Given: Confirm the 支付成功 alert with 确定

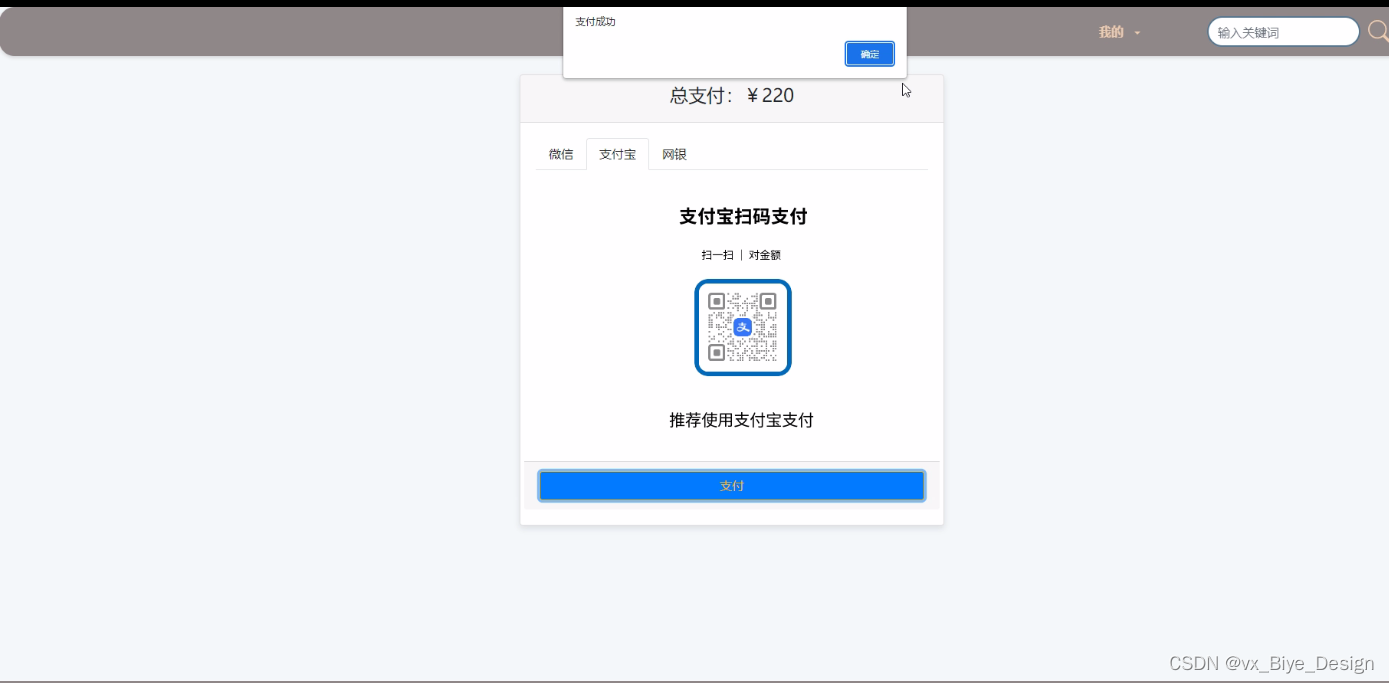Looking at the screenshot, I should pos(869,54).
